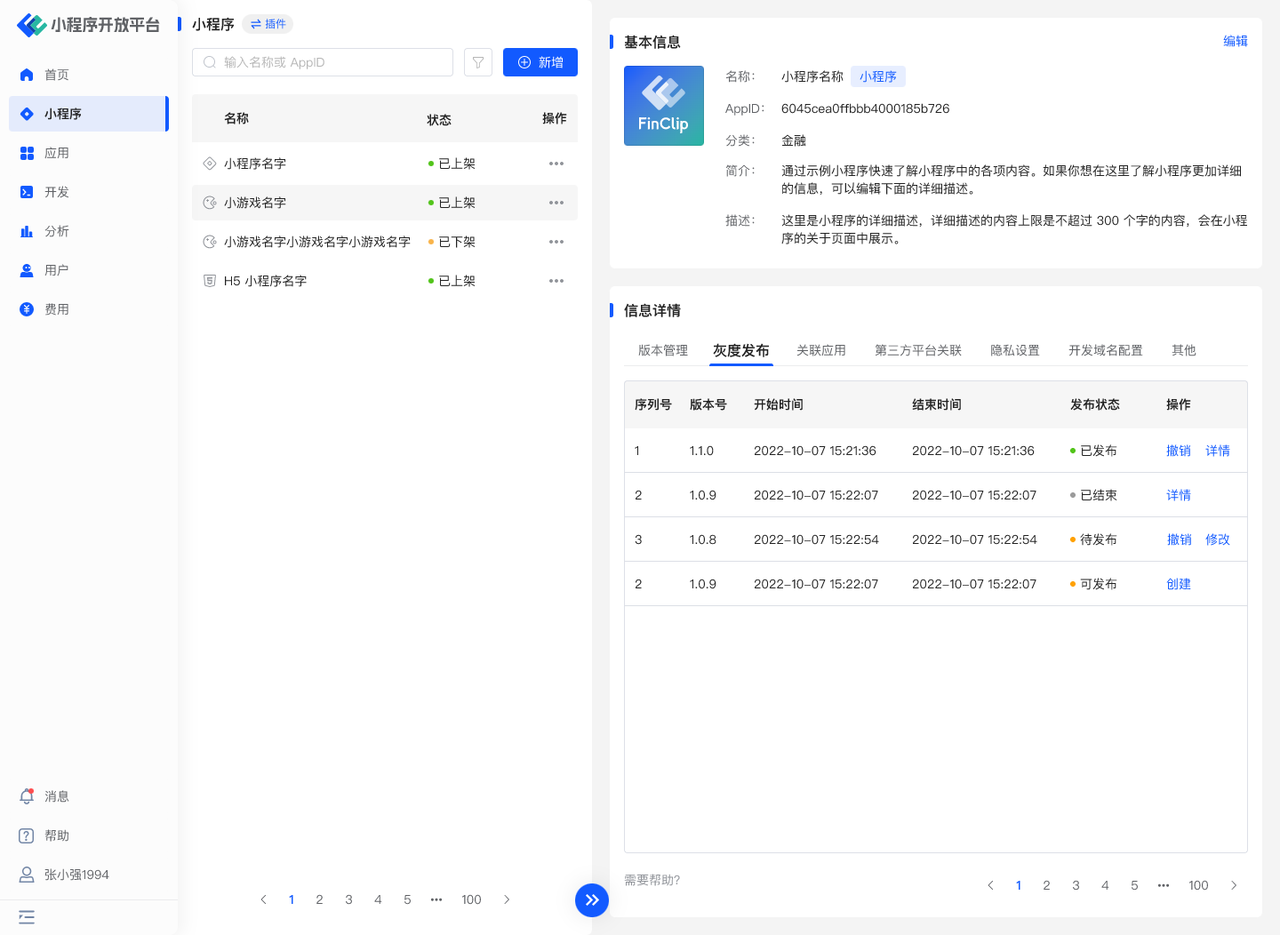The height and width of the screenshot is (935, 1280).
Task: Open 分析 analytics in sidebar
Action: tap(57, 231)
